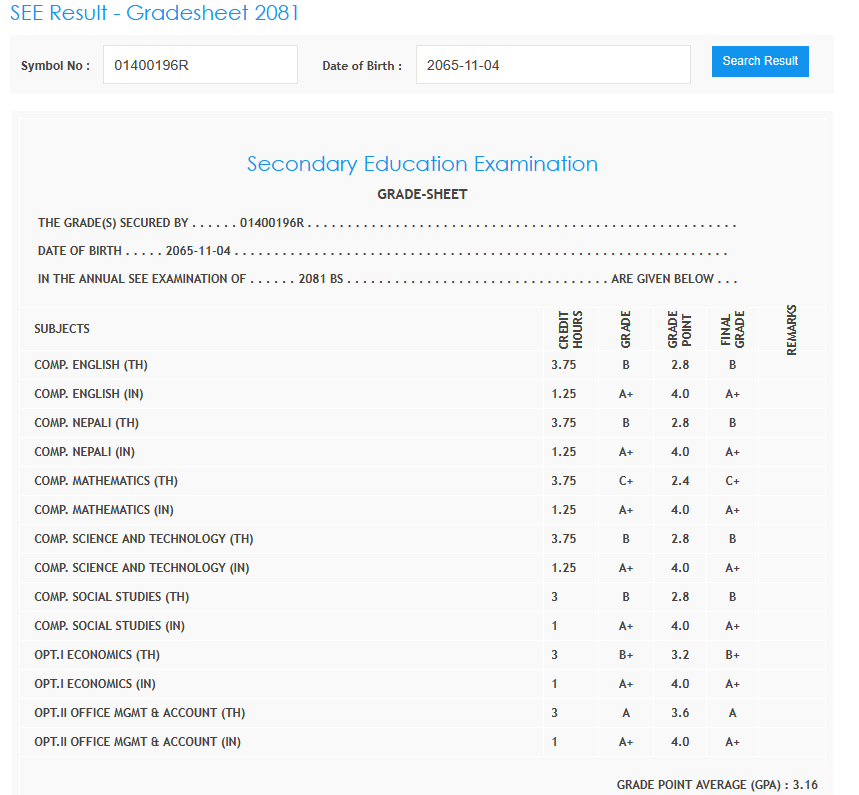Select the COMP. NEPALI (IN) subject cell
The width and height of the screenshot is (859, 795).
pyautogui.click(x=84, y=452)
